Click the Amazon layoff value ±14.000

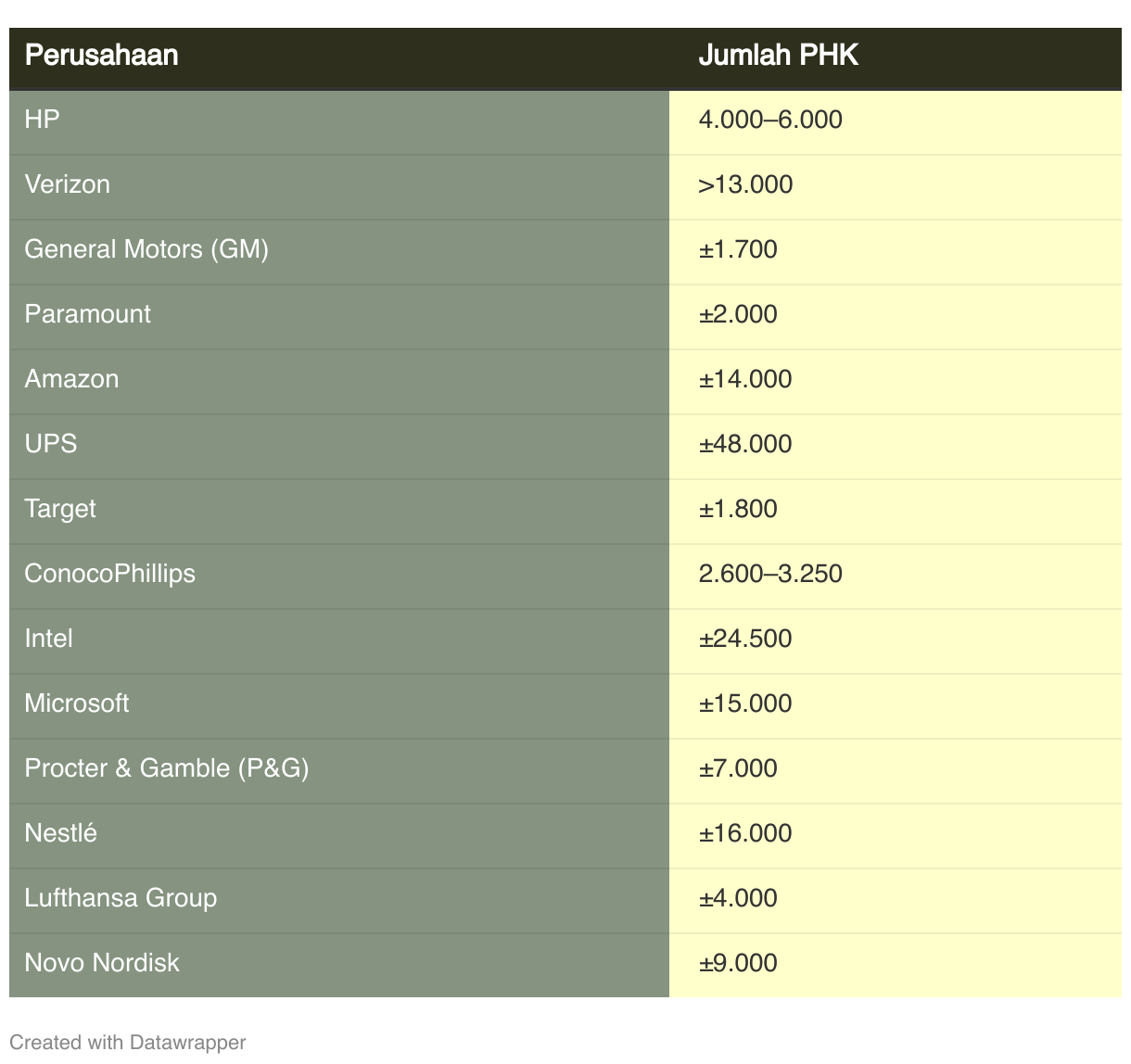point(745,379)
